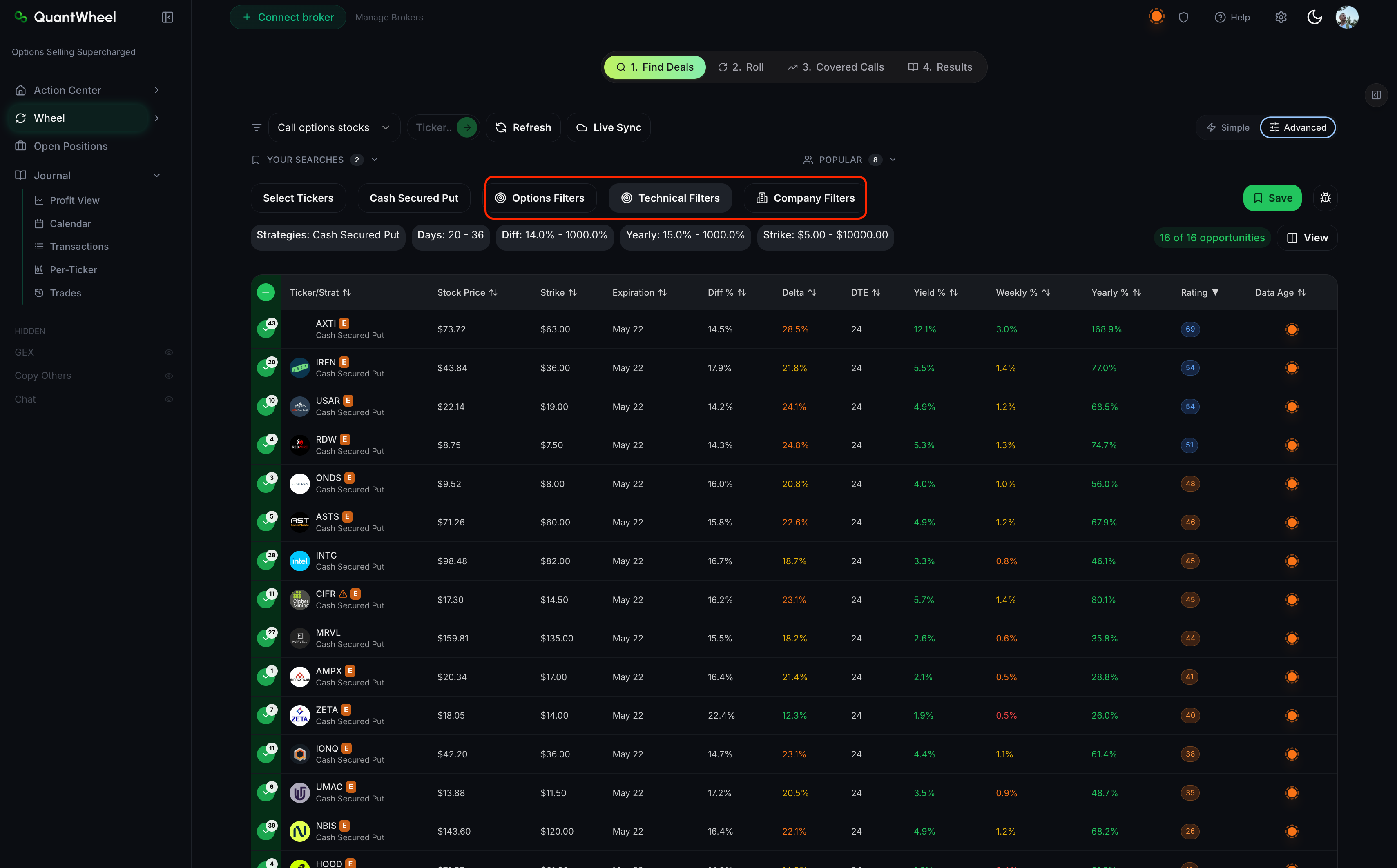Click the CIFR warning triangle icon
The height and width of the screenshot is (868, 1397).
pyautogui.click(x=343, y=594)
